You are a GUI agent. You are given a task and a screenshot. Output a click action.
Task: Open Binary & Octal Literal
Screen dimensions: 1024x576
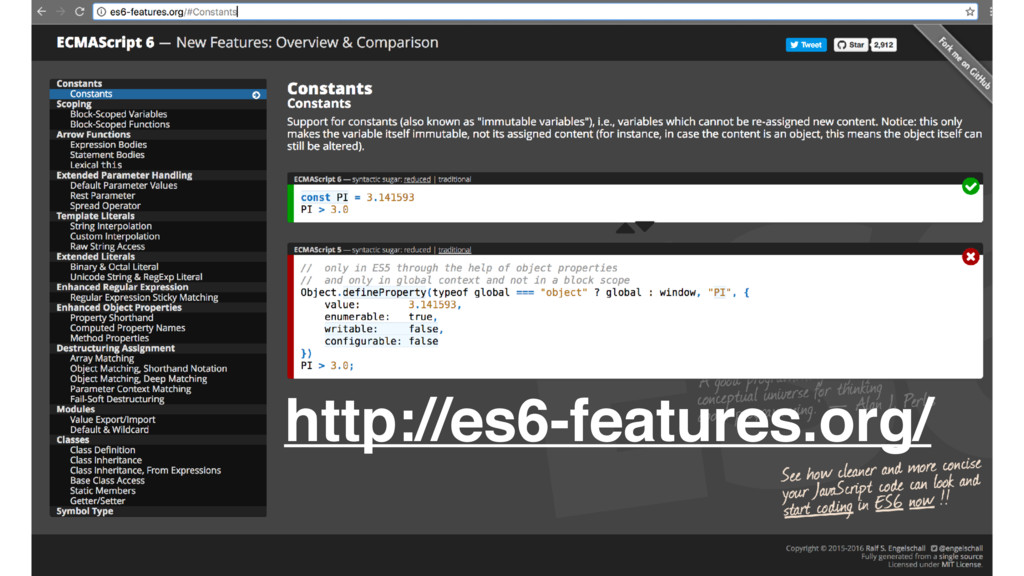tap(114, 266)
